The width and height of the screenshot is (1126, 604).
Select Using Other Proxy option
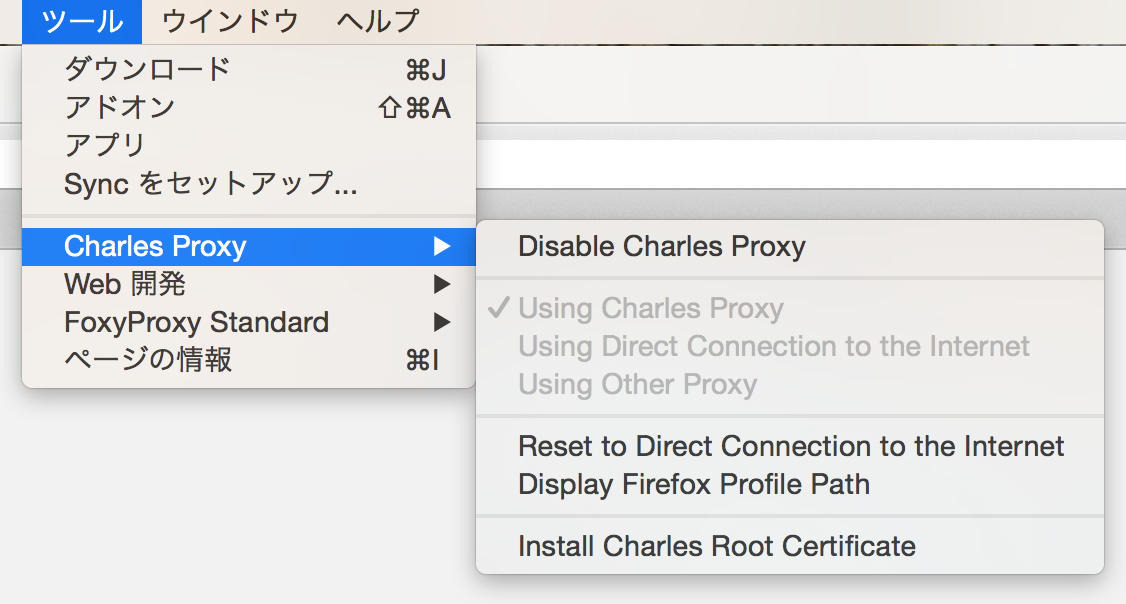coord(790,384)
